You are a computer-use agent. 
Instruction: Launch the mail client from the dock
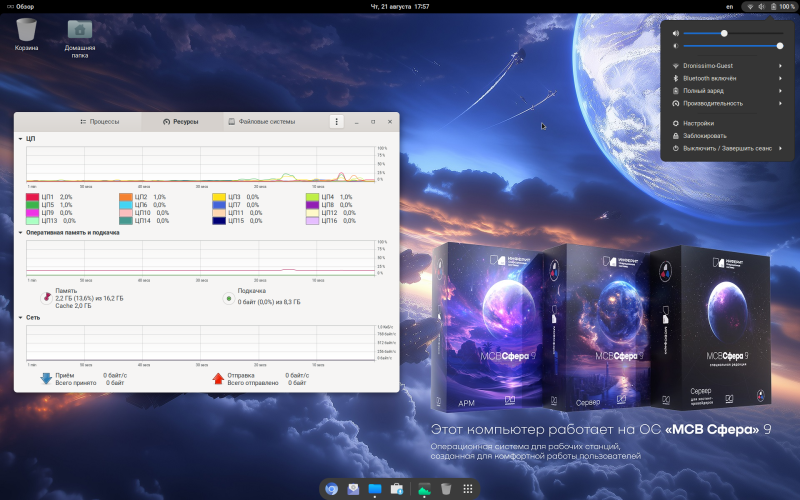point(353,489)
